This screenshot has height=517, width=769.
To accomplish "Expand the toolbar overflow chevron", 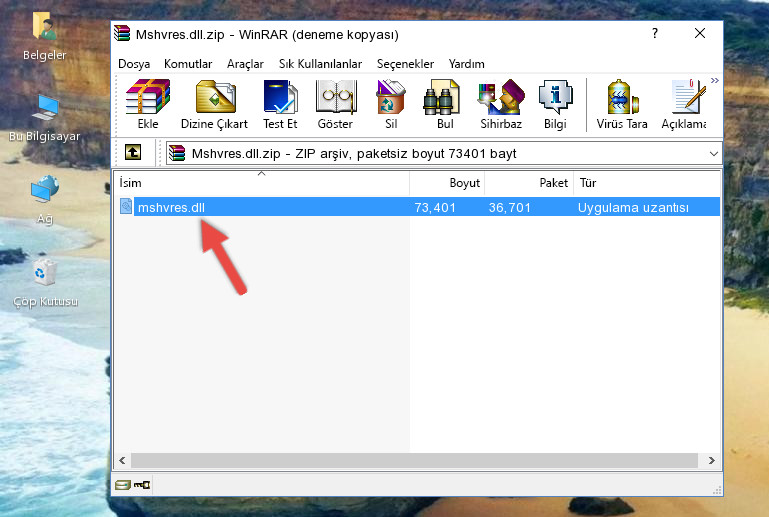I will (715, 80).
